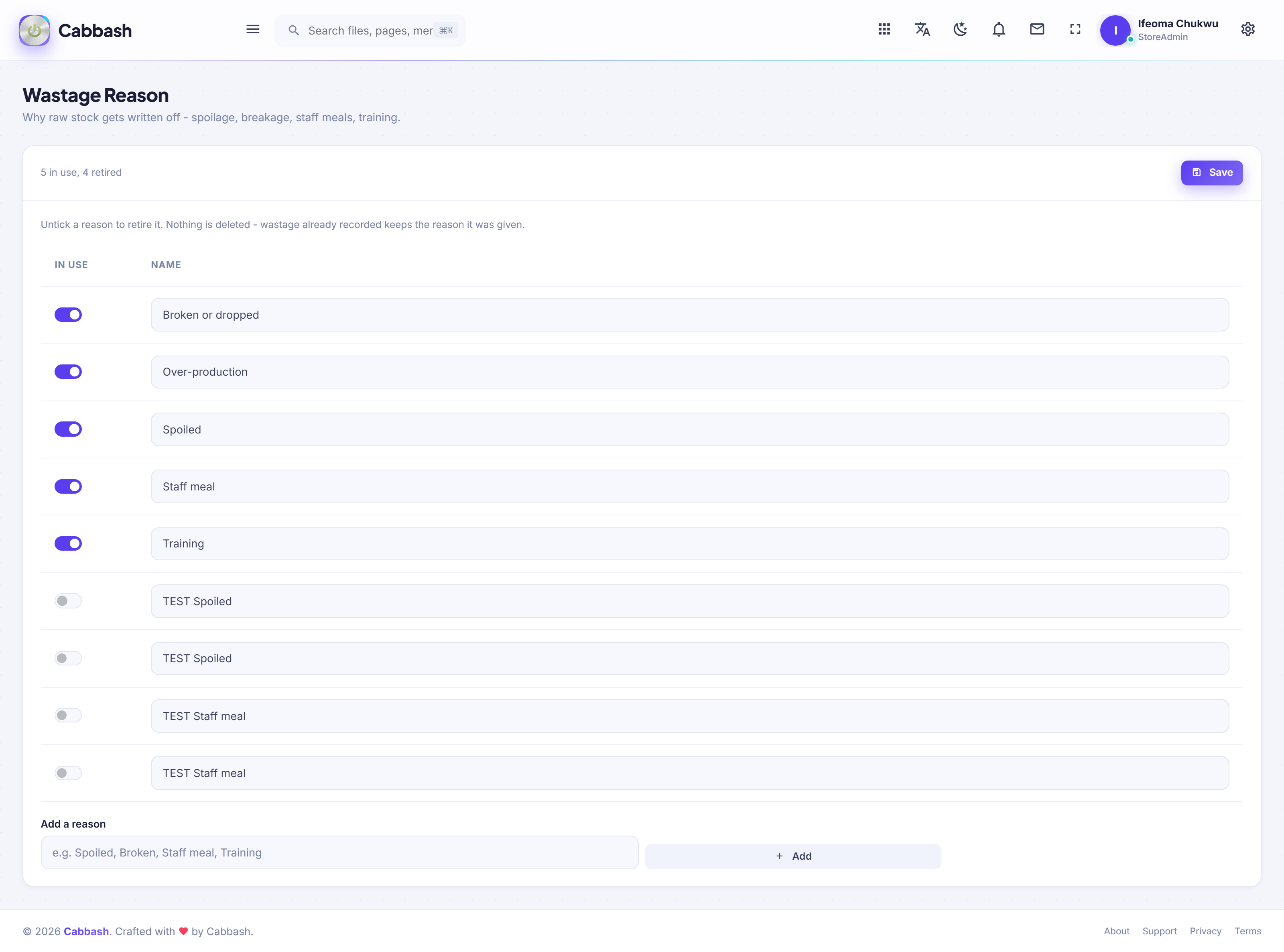Retire the Broken or dropped reason
The width and height of the screenshot is (1284, 952).
point(68,315)
